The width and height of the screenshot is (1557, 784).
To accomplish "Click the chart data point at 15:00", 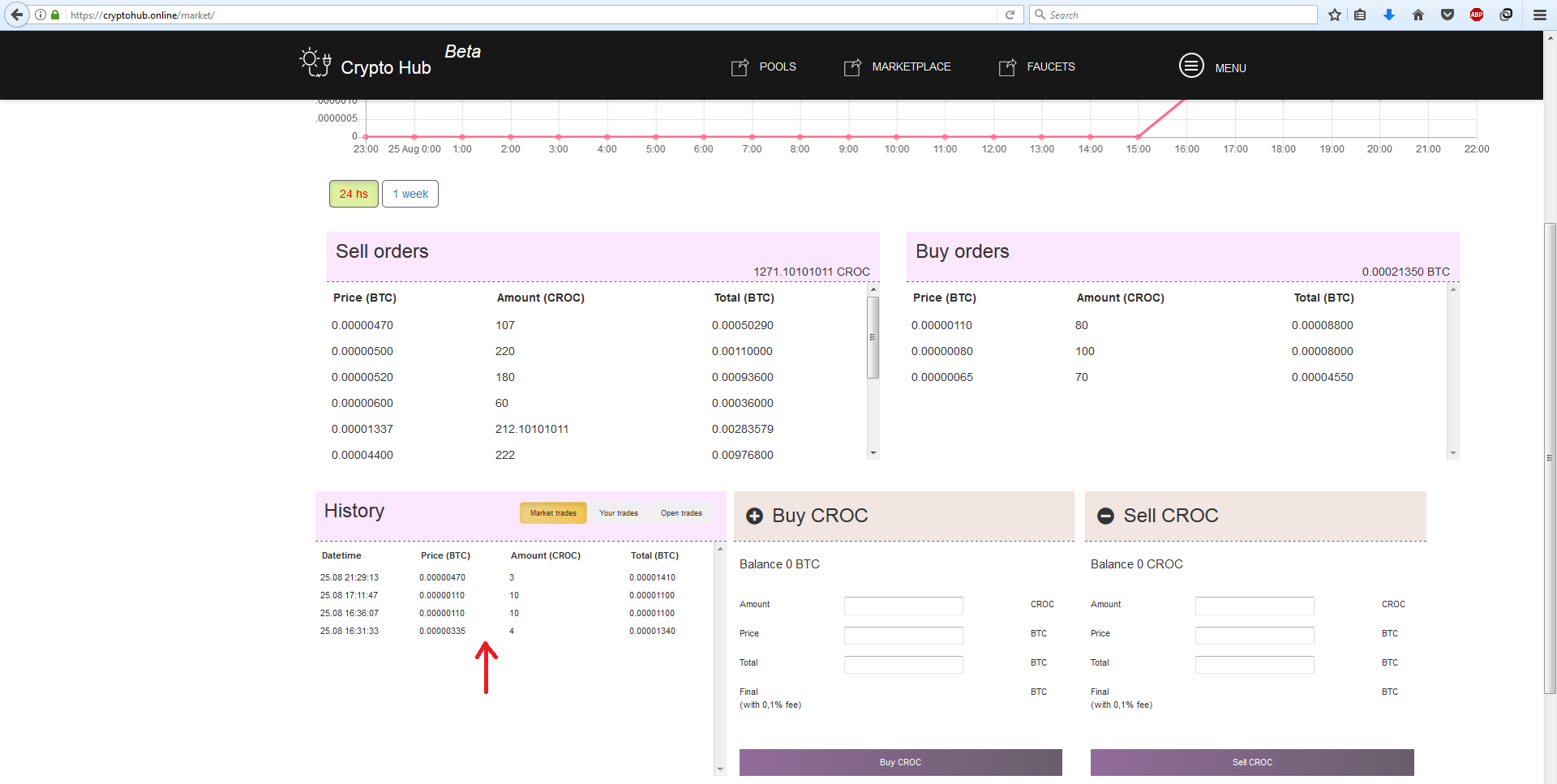I will [x=1139, y=136].
